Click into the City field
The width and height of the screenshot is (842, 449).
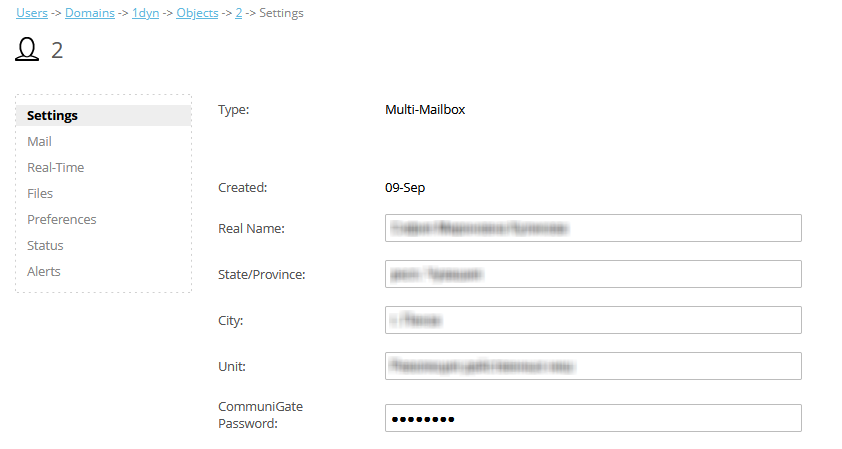593,320
